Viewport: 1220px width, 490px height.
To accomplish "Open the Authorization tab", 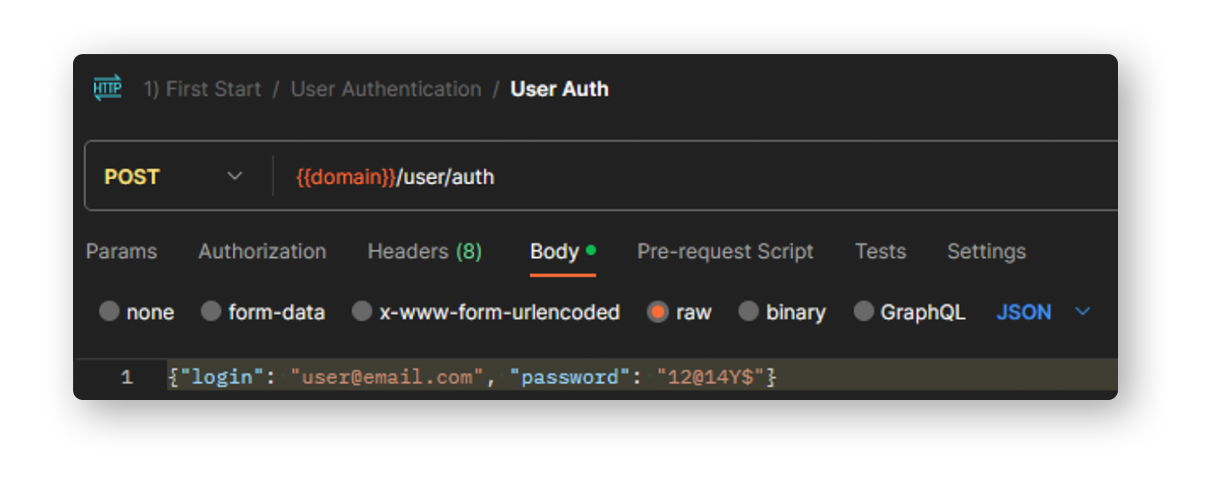I will tap(262, 251).
